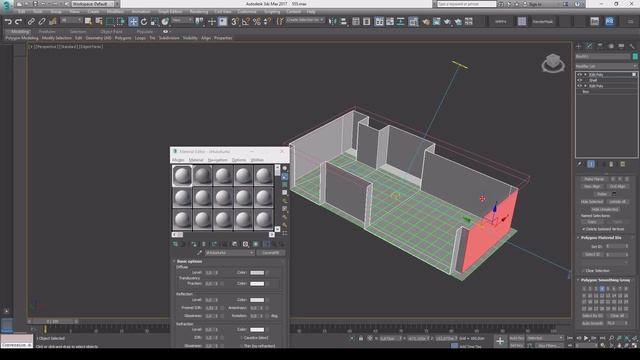Open selection filter dropdown in toolbar
Viewport: 640px width, 360px height.
click(71, 20)
